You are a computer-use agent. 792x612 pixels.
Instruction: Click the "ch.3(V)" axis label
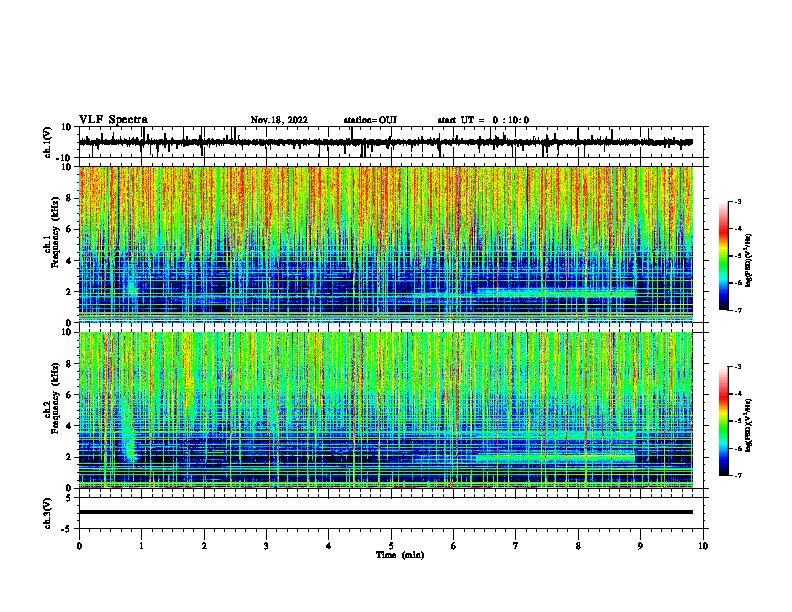(x=48, y=513)
